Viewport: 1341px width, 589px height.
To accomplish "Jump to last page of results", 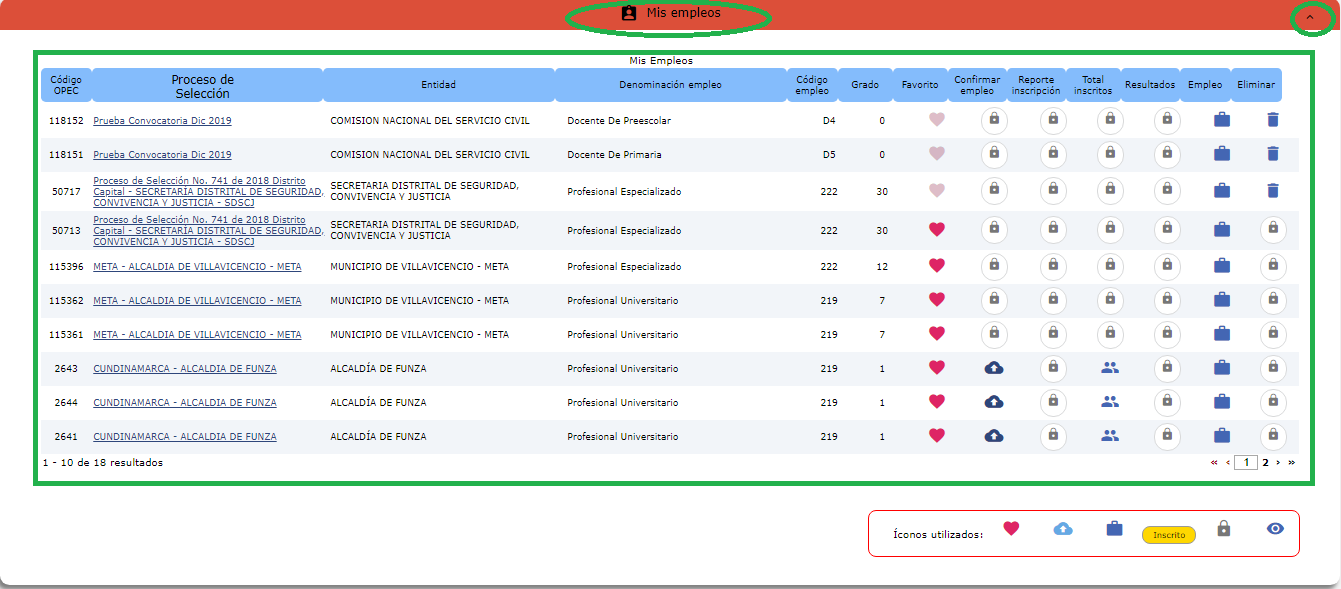I will coord(1291,462).
